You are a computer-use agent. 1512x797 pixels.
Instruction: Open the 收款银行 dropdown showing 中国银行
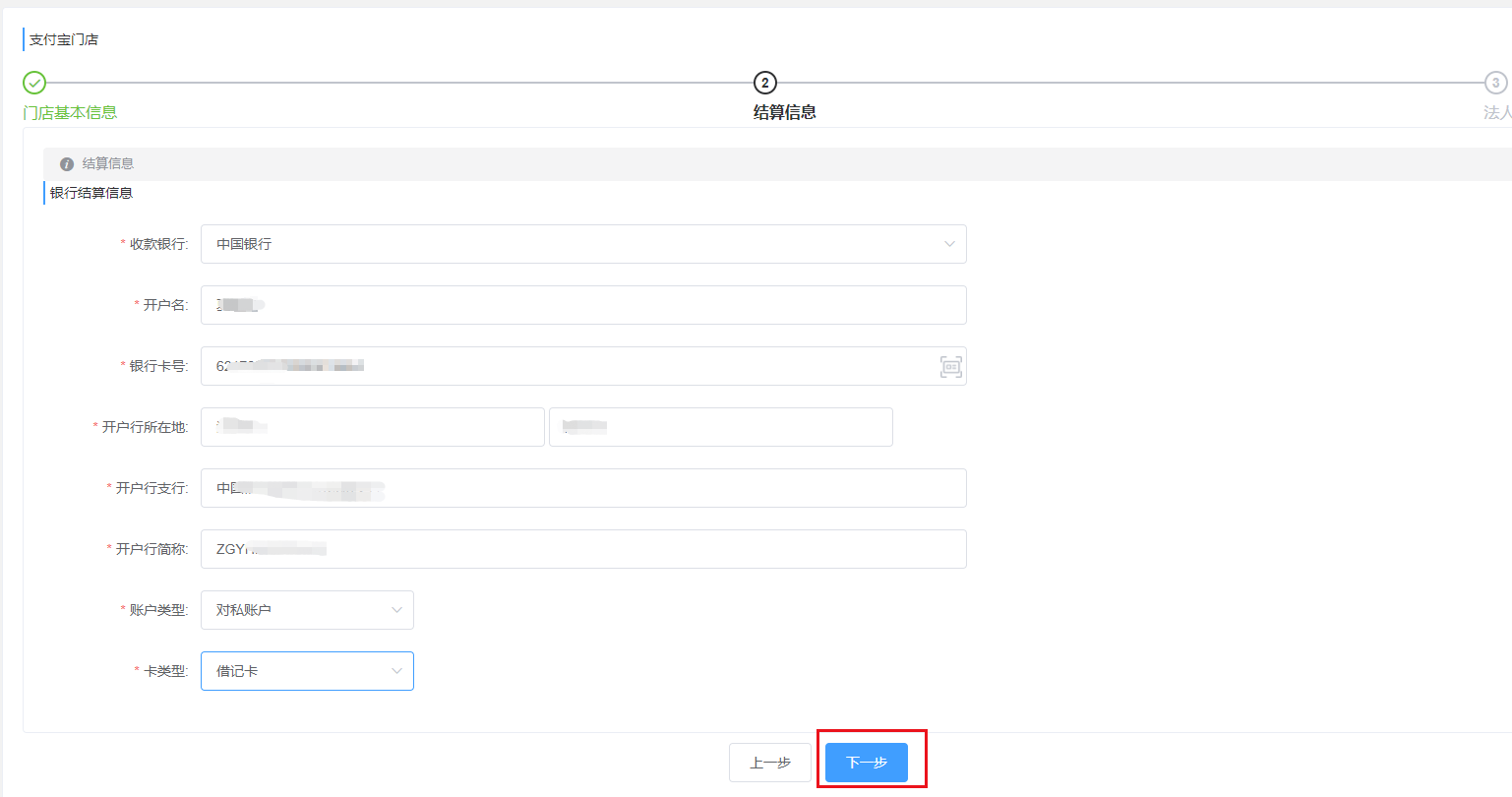click(583, 244)
